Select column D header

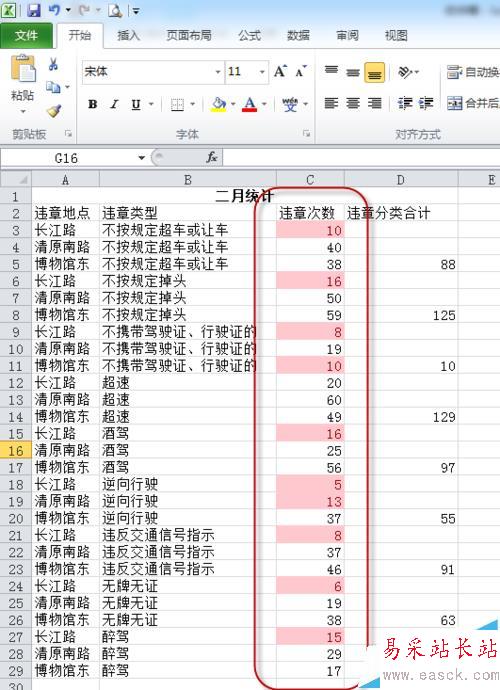click(x=401, y=180)
